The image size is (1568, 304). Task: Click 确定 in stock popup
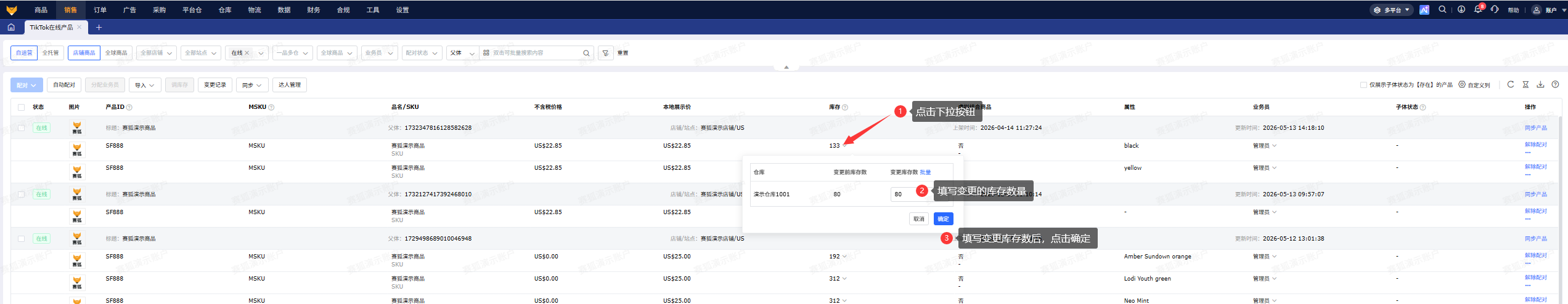[x=943, y=219]
